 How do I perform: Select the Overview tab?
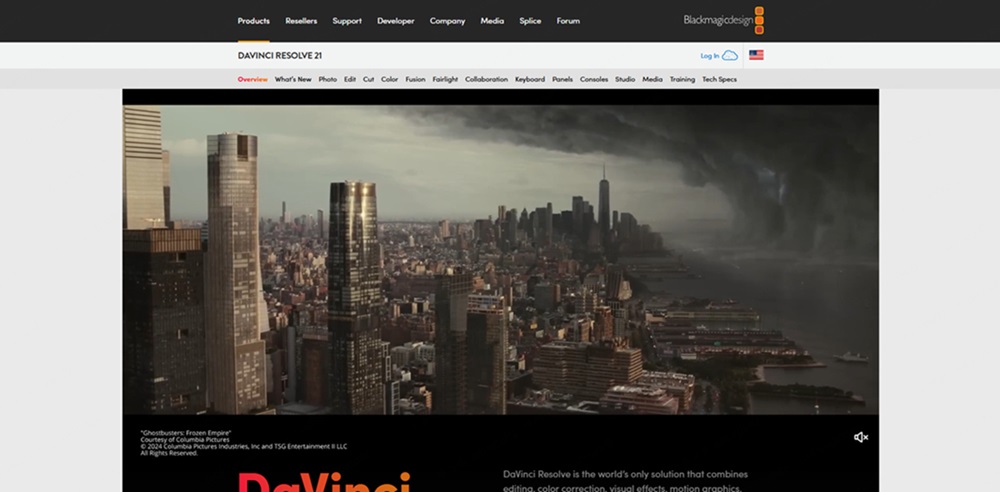pyautogui.click(x=253, y=79)
